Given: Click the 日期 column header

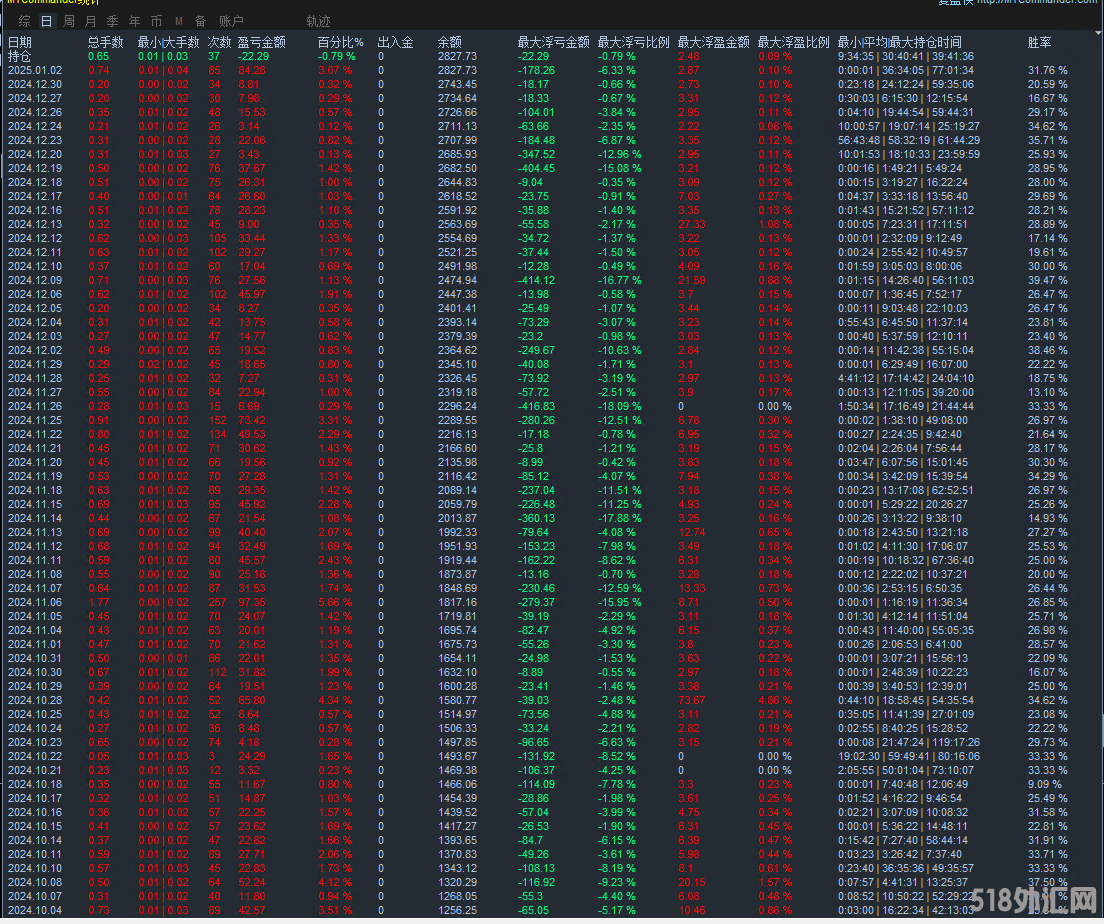Looking at the screenshot, I should coord(20,42).
